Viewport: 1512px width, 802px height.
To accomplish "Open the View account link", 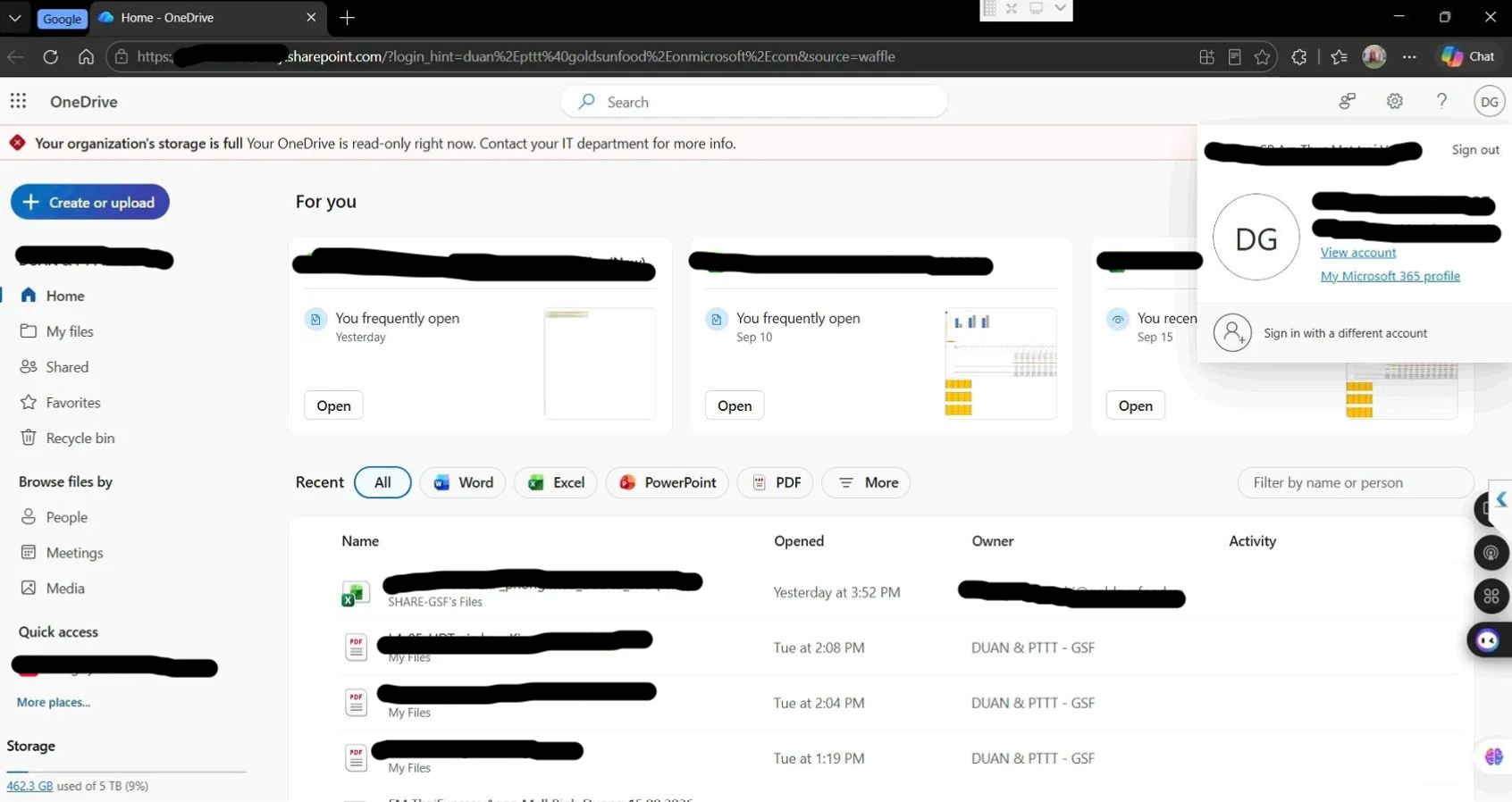I will point(1357,253).
